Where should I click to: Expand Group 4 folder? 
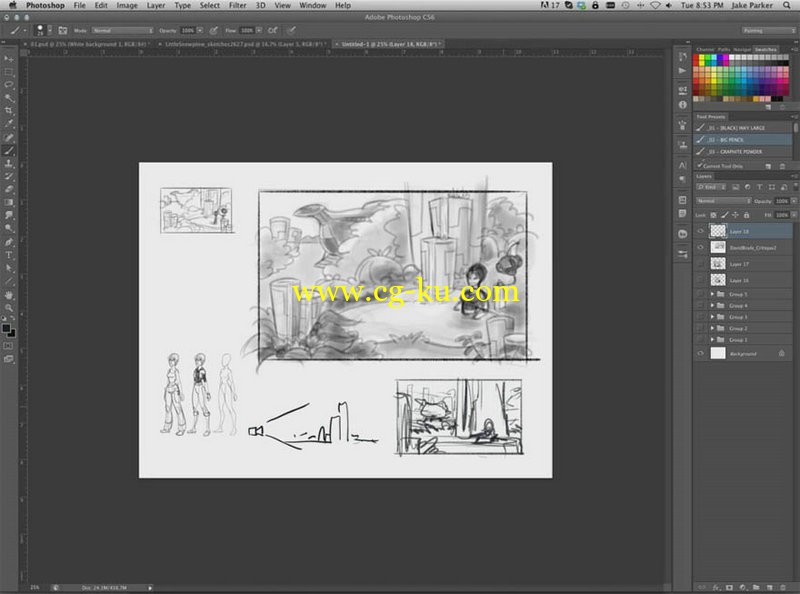click(x=712, y=306)
